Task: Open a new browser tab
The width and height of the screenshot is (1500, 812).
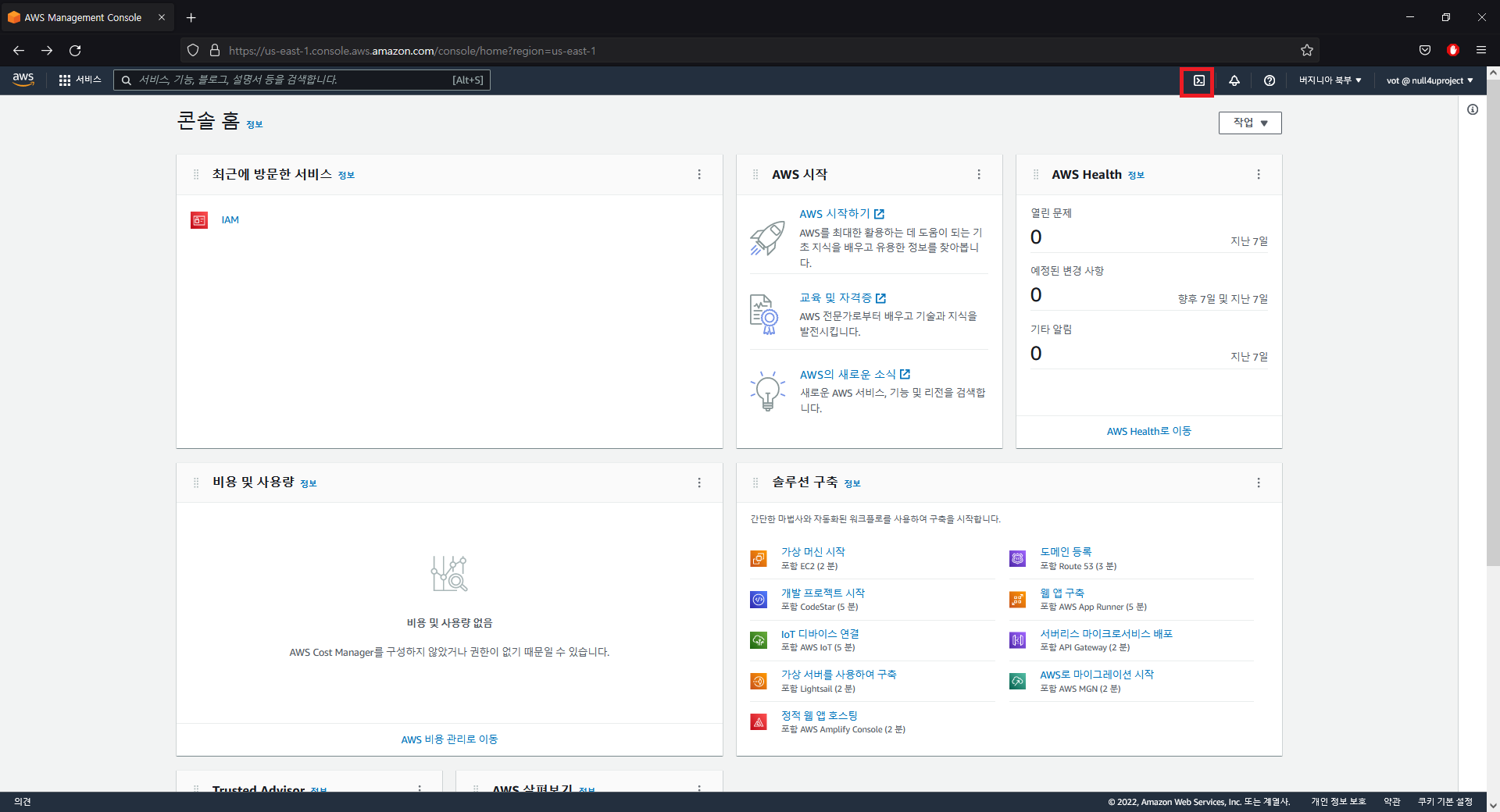Action: (x=191, y=17)
